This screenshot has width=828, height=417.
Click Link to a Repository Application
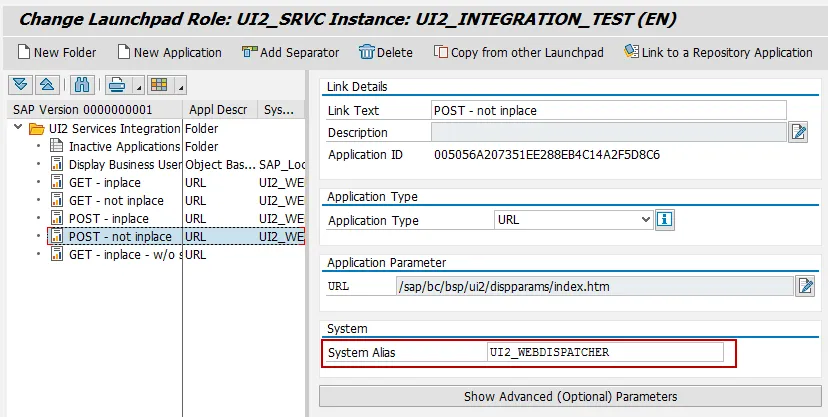point(718,52)
